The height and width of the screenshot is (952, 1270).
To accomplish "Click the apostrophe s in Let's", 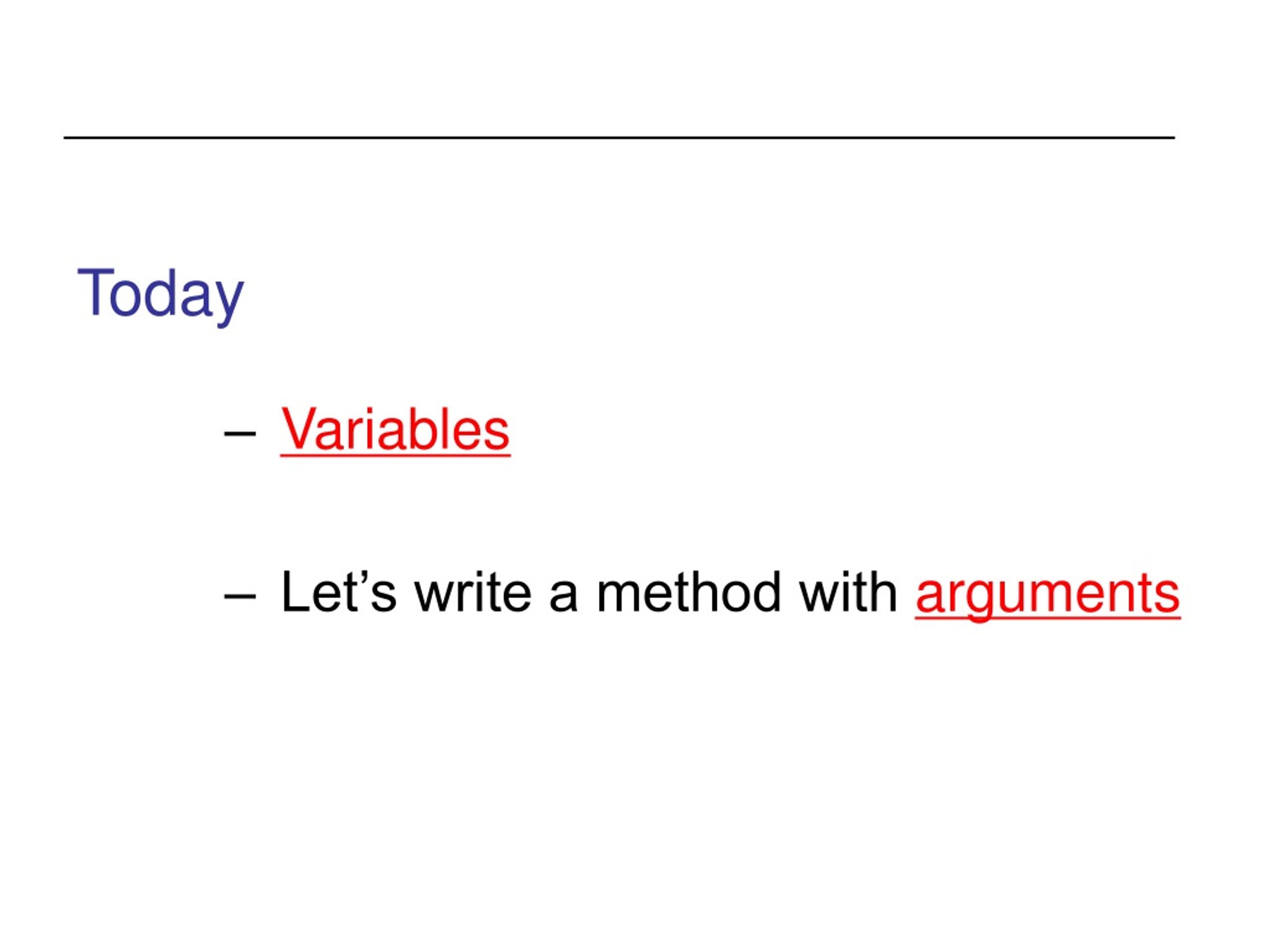I will [377, 592].
